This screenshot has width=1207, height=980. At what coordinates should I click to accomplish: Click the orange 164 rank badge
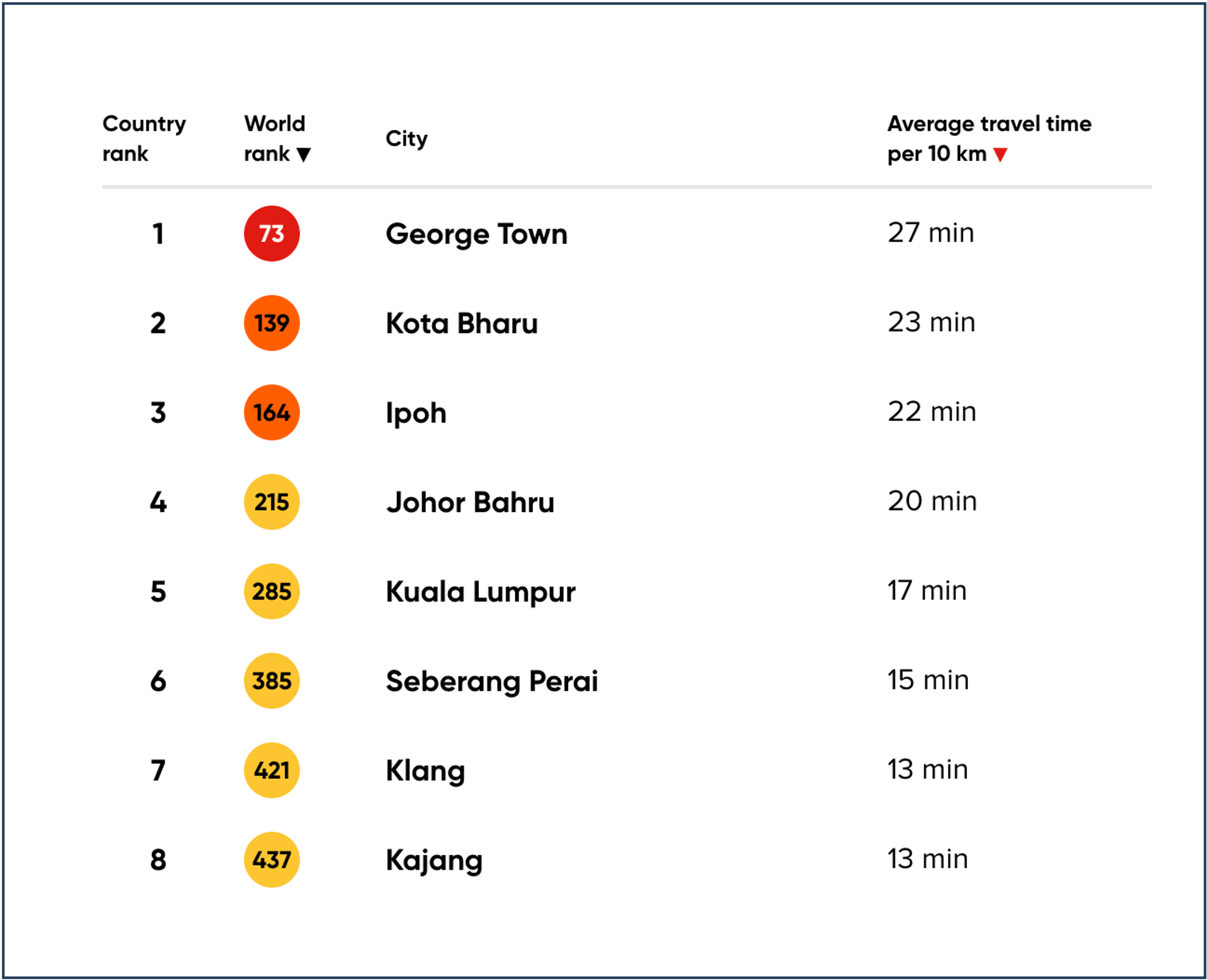coord(272,413)
